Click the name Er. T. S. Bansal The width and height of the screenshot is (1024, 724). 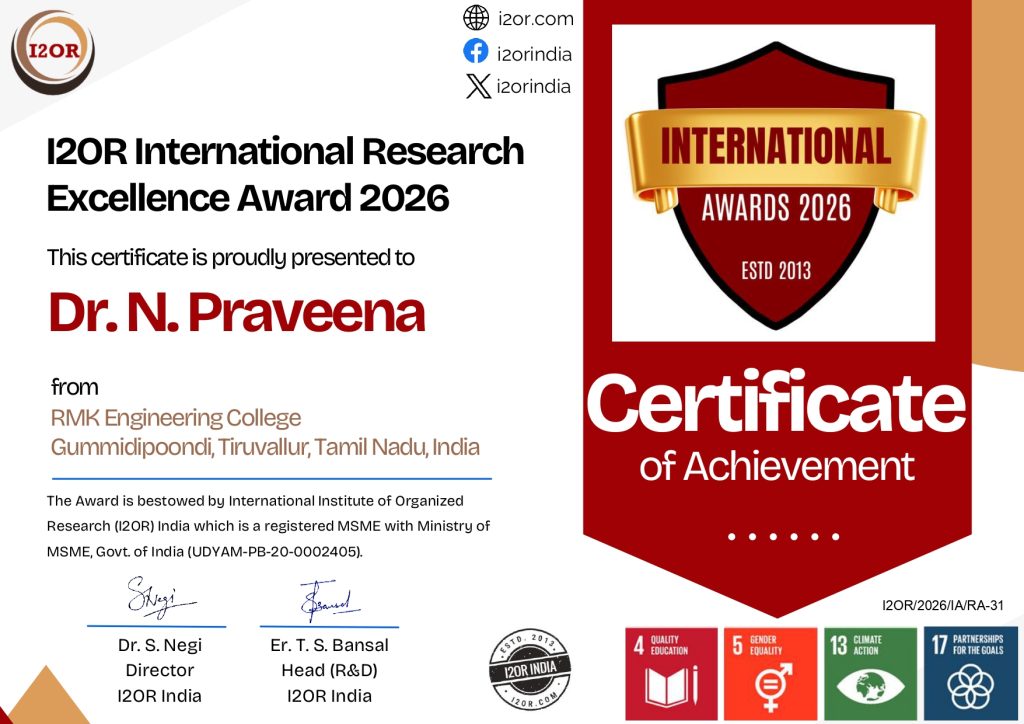pos(329,645)
